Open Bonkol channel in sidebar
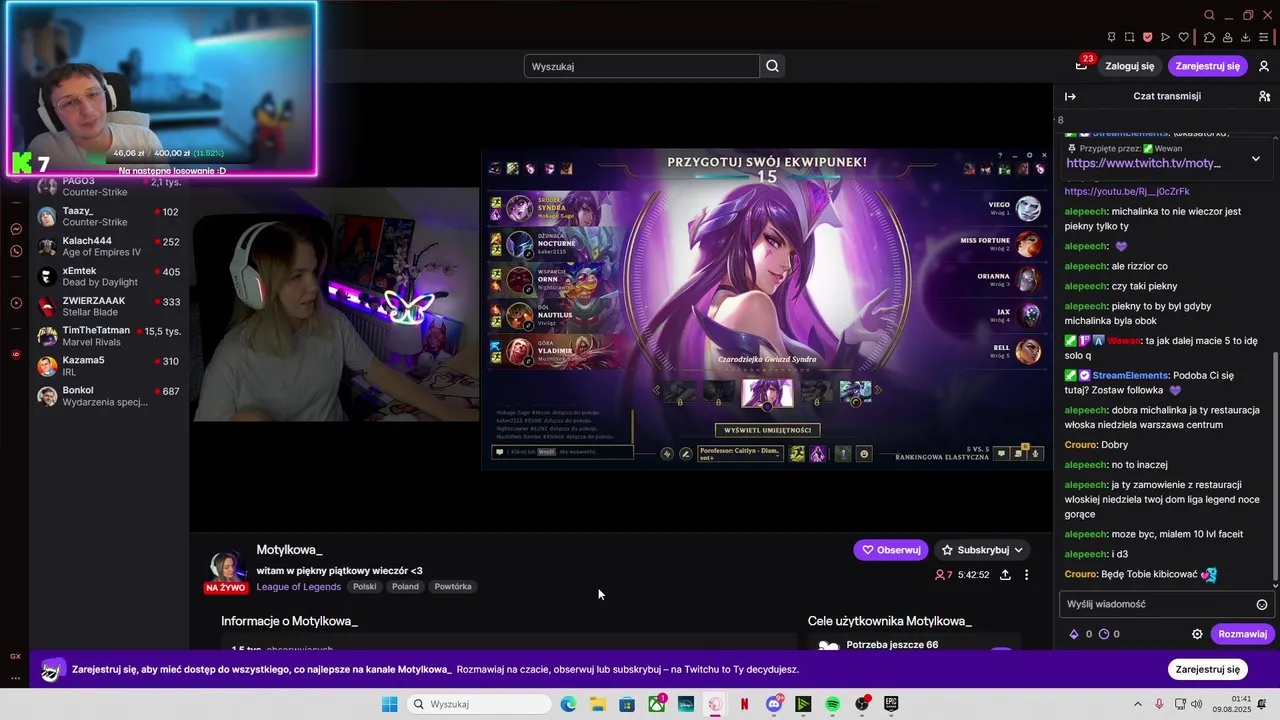This screenshot has width=1280, height=720. pyautogui.click(x=109, y=395)
